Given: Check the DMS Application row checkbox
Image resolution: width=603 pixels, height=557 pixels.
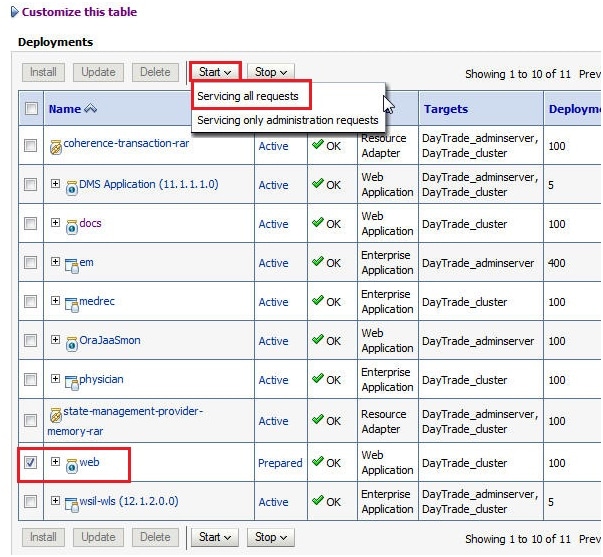Looking at the screenshot, I should (30, 185).
